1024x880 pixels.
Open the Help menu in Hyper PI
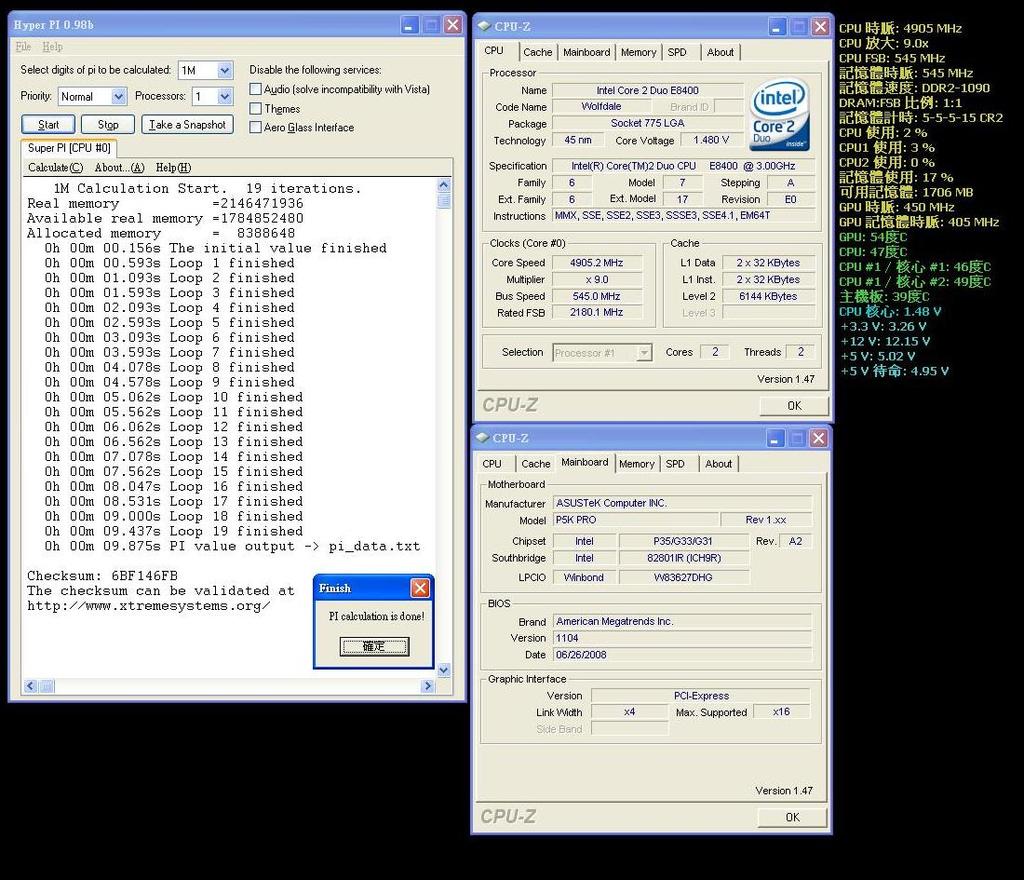pyautogui.click(x=52, y=46)
